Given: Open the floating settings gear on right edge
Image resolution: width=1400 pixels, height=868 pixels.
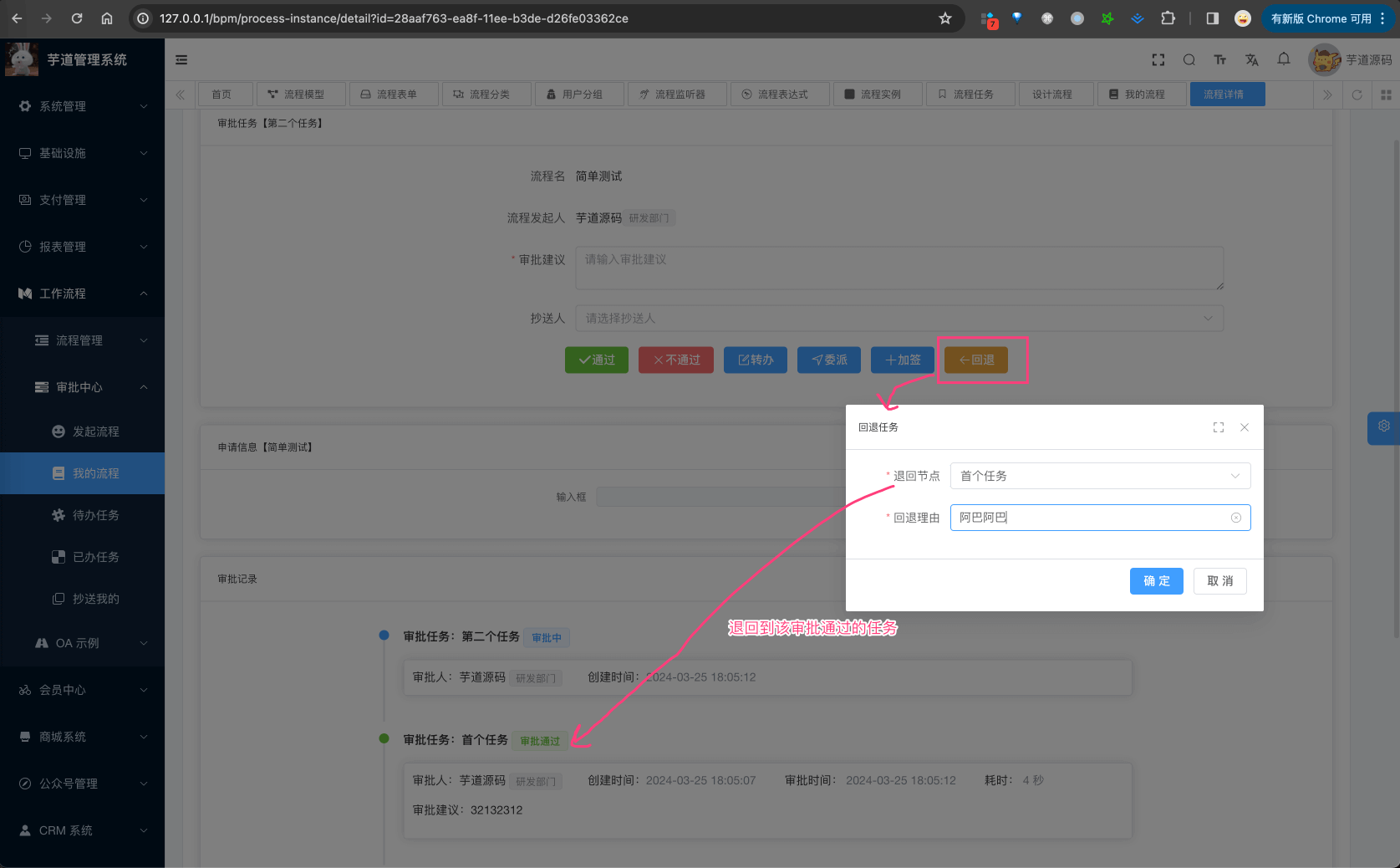Looking at the screenshot, I should [x=1383, y=426].
